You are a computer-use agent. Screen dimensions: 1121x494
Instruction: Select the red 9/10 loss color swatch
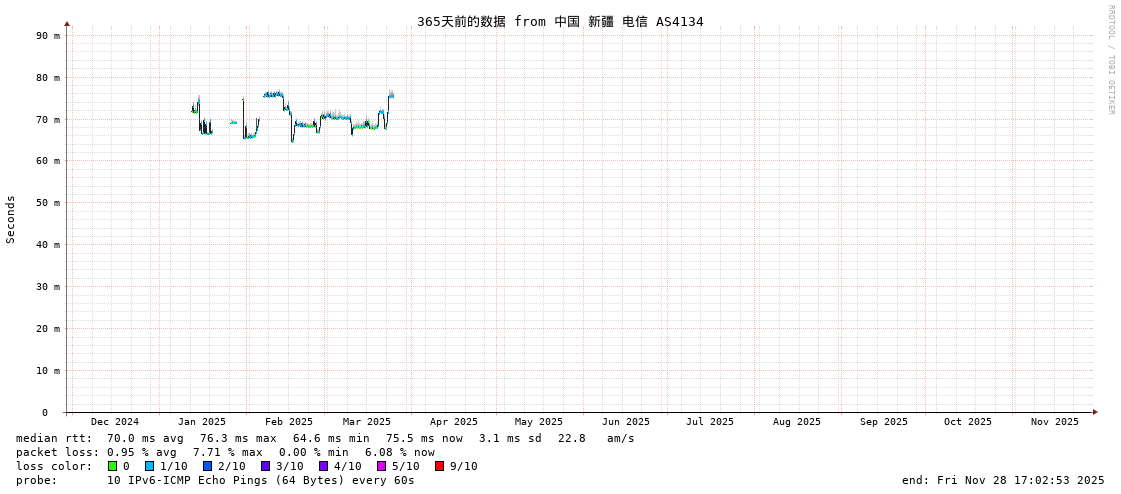pos(439,466)
